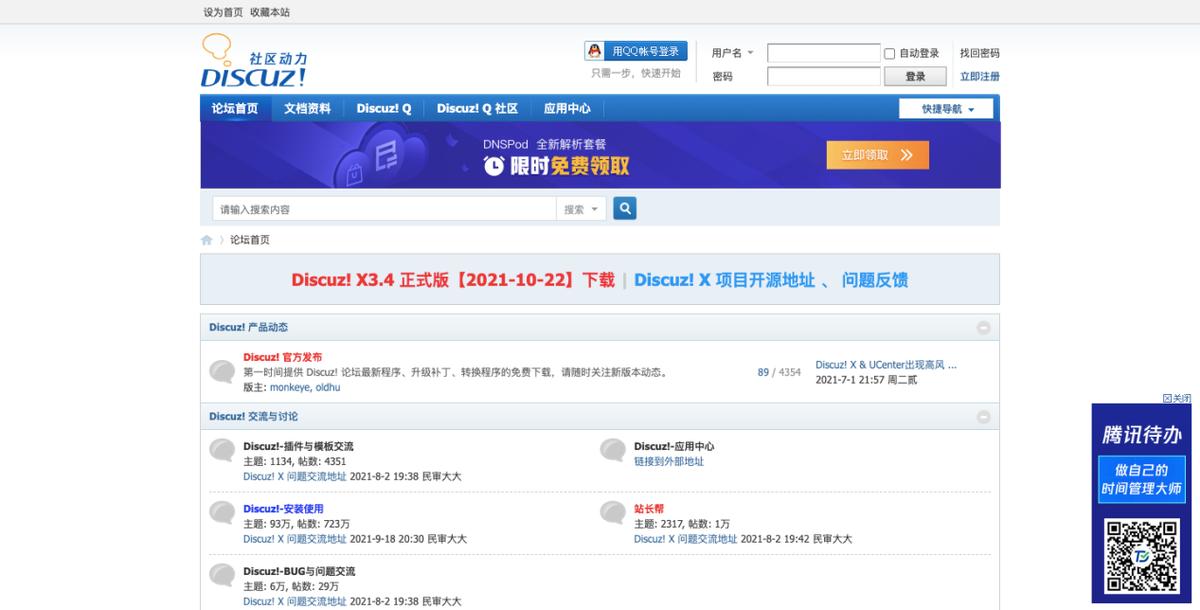Open the 搜索 type dropdown
Screen dimensions: 1200x610
coord(582,209)
